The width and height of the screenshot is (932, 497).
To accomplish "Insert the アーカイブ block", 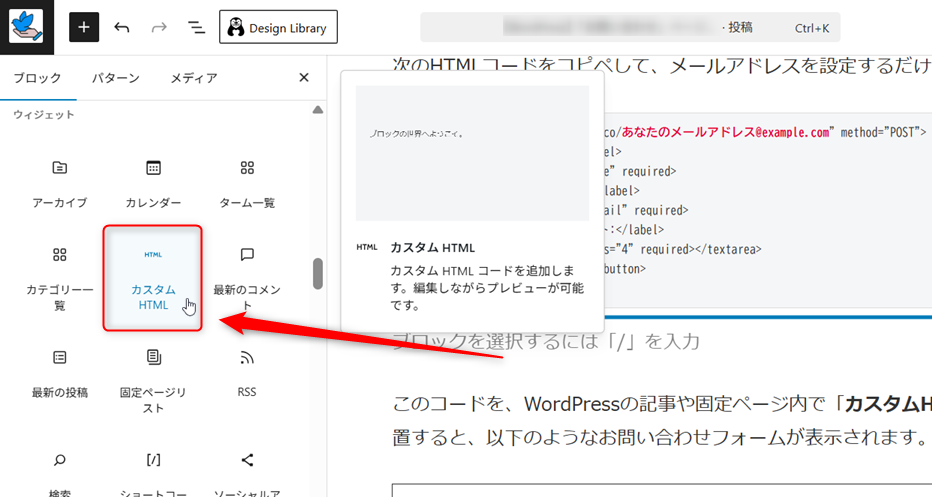I will (x=59, y=183).
